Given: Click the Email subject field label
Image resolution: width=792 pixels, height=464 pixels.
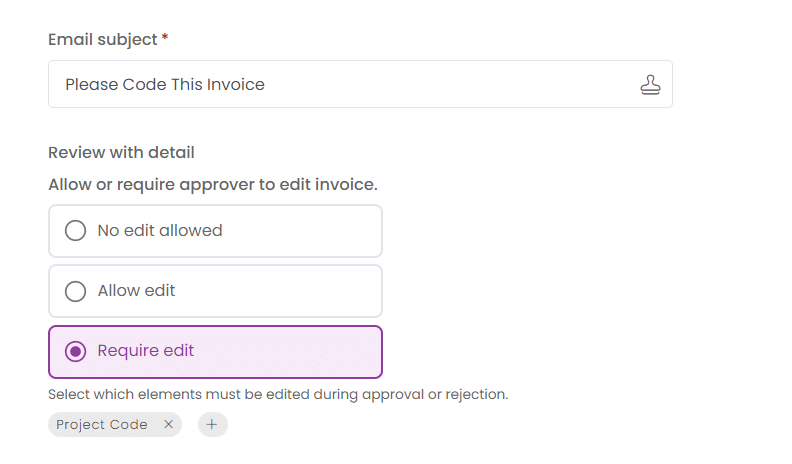Looking at the screenshot, I should (103, 39).
